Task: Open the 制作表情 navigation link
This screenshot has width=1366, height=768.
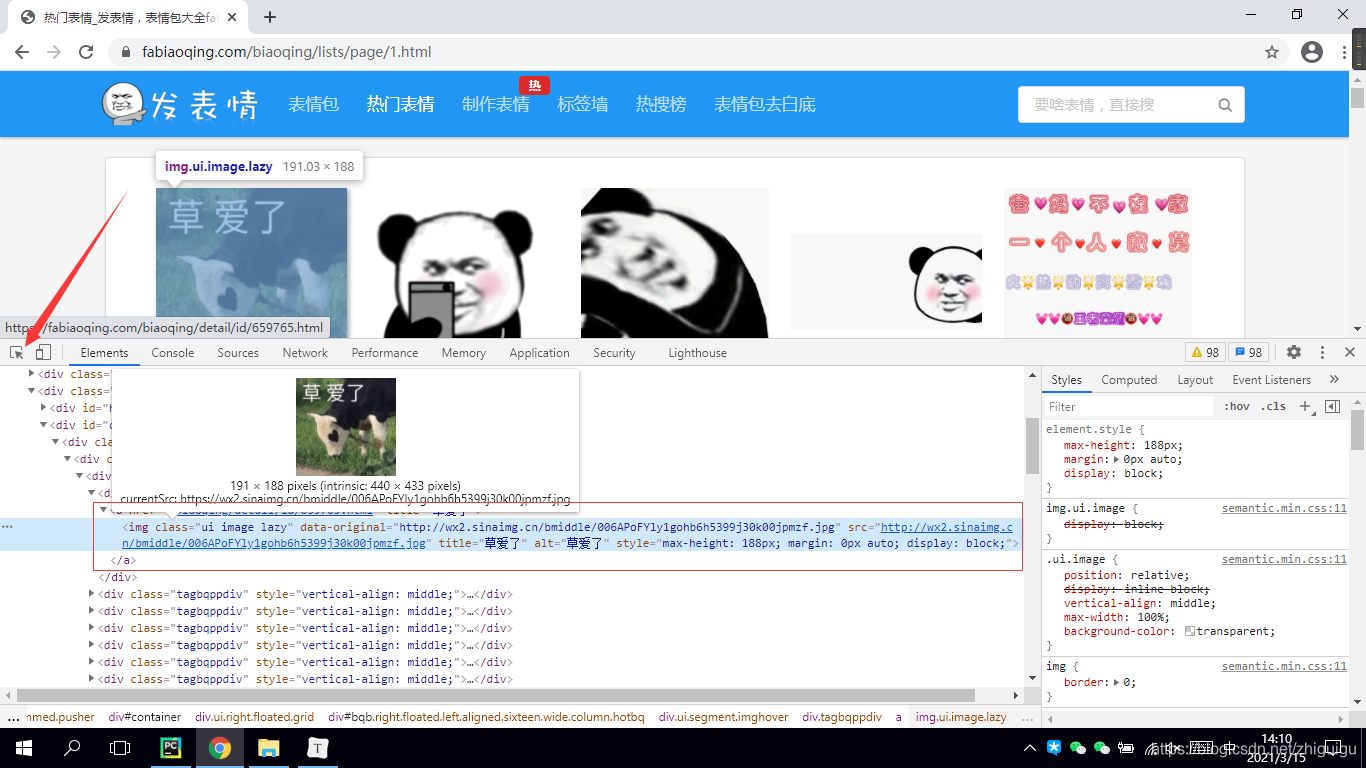Action: (x=496, y=104)
